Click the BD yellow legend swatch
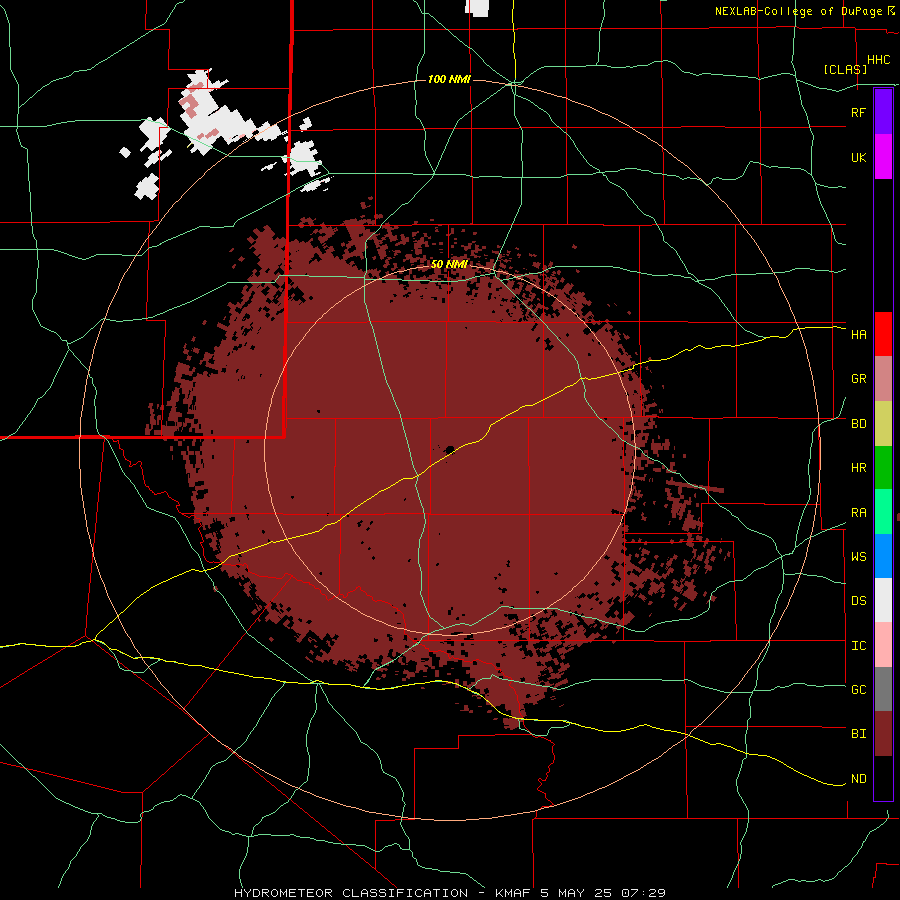Viewport: 900px width, 900px height. click(883, 424)
